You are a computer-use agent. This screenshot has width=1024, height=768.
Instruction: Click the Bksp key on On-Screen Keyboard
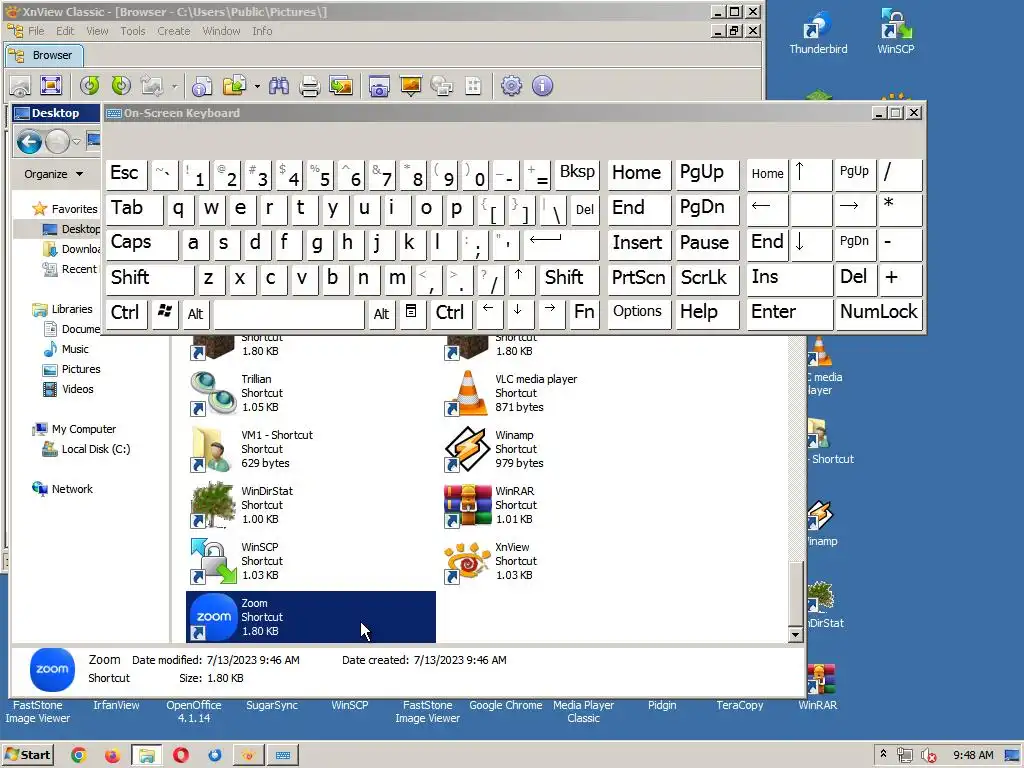point(577,174)
